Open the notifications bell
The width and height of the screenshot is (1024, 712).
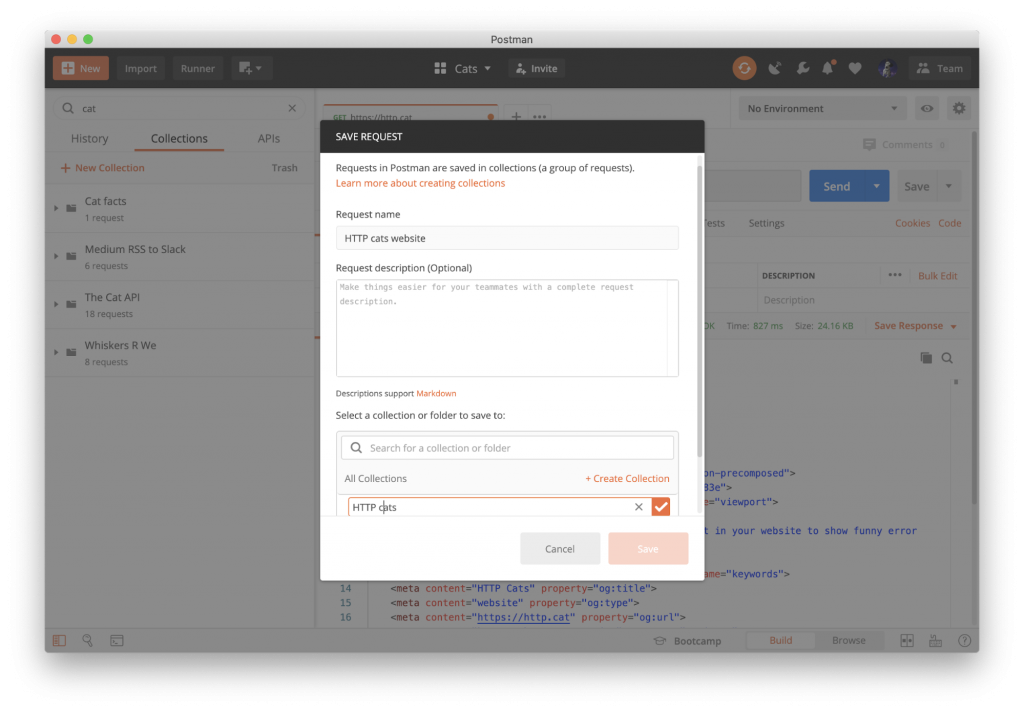point(828,68)
